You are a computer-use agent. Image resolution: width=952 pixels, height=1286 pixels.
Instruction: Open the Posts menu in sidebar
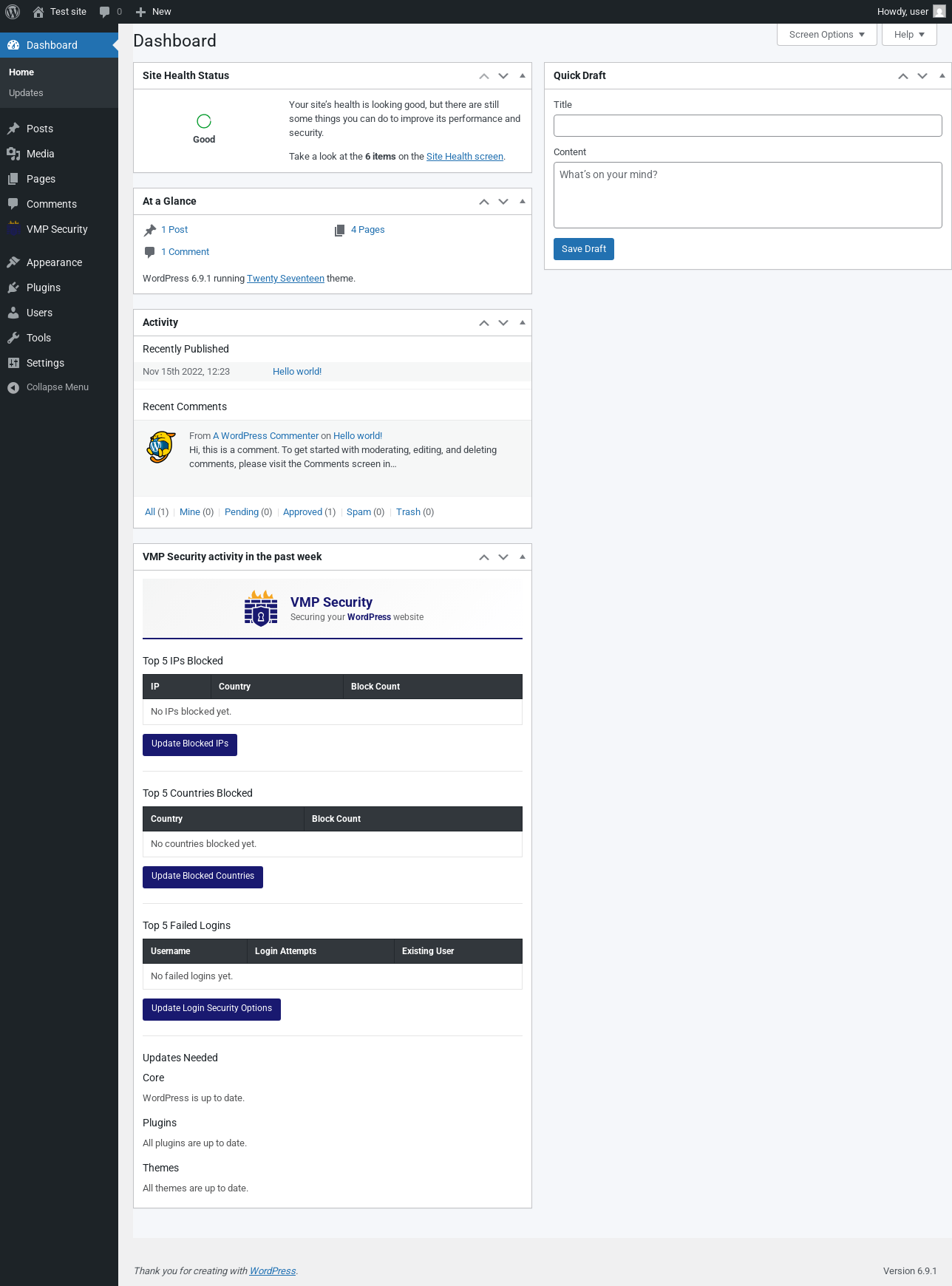59,129
